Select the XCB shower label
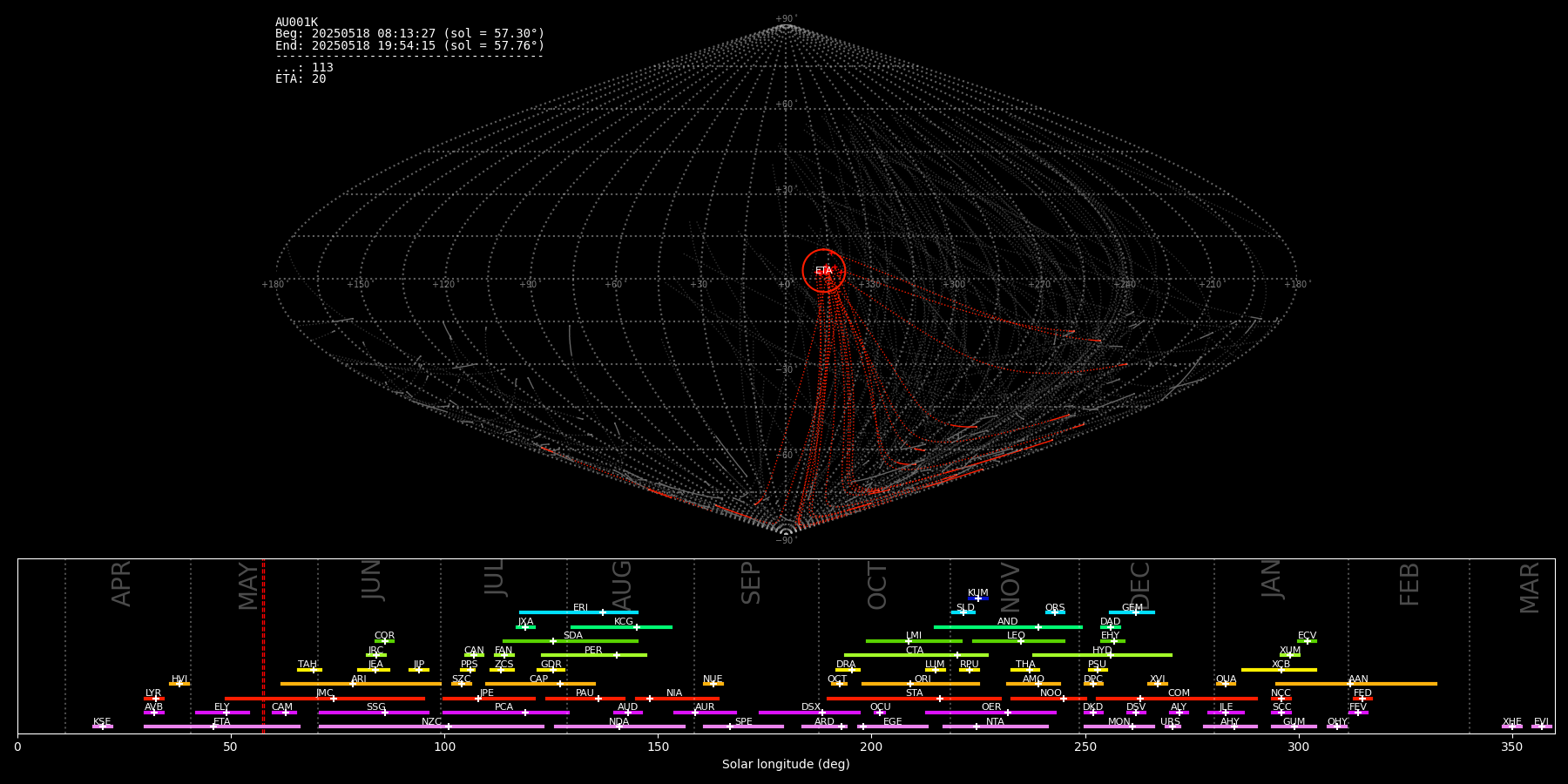 tap(1281, 664)
